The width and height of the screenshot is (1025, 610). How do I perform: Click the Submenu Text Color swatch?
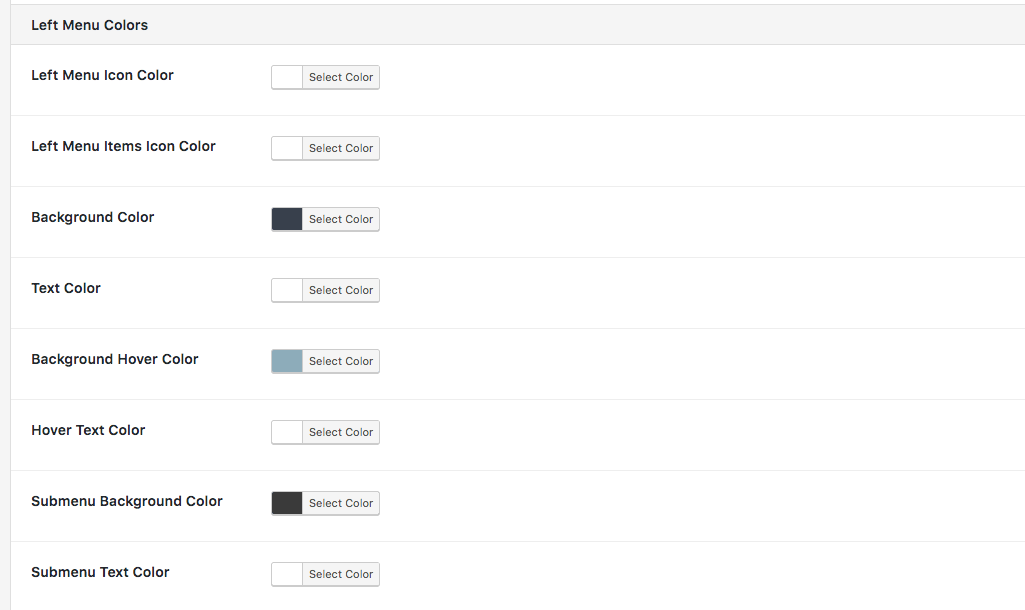coord(286,574)
